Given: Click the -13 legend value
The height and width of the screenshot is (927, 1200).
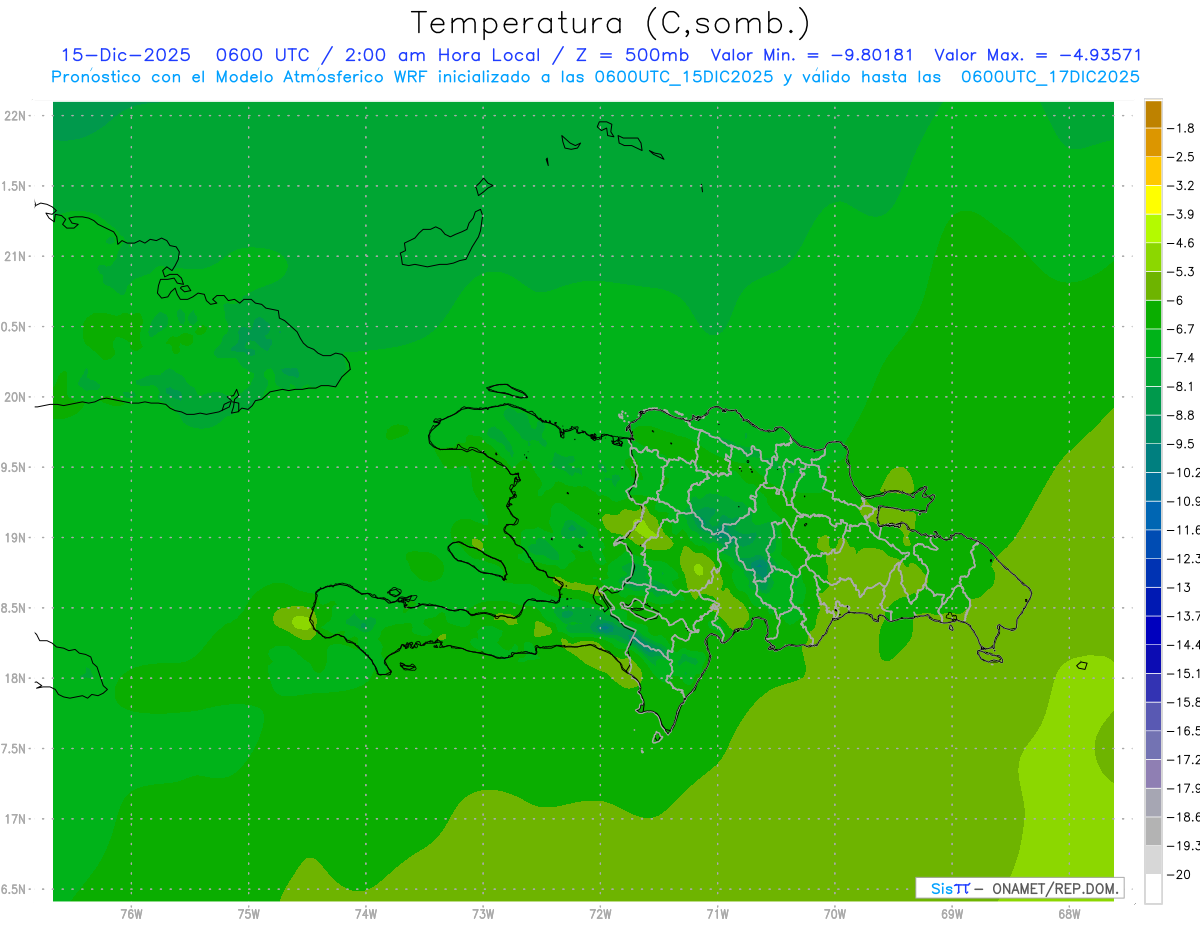Looking at the screenshot, I should [1177, 587].
